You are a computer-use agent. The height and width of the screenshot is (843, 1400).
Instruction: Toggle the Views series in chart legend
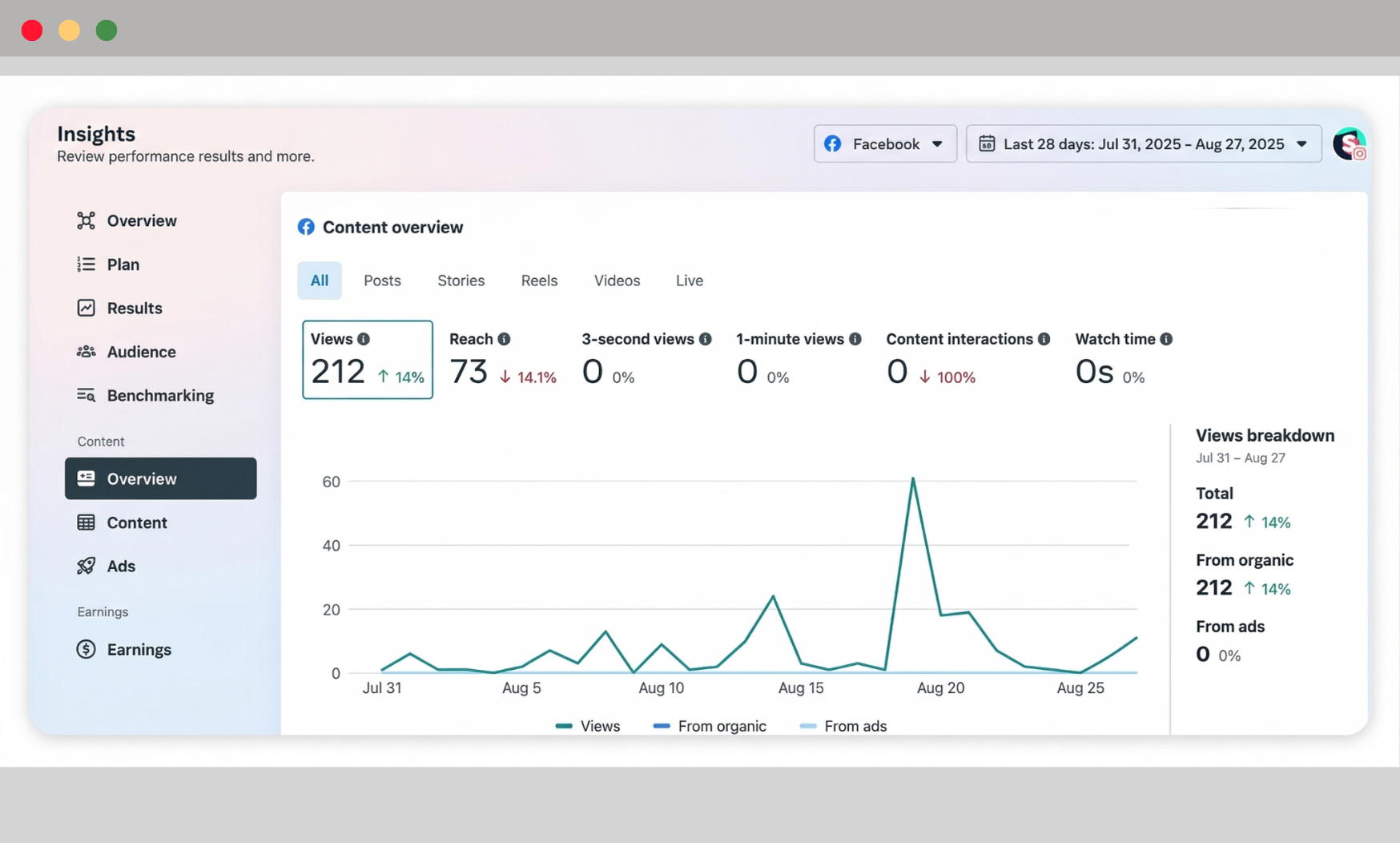589,726
